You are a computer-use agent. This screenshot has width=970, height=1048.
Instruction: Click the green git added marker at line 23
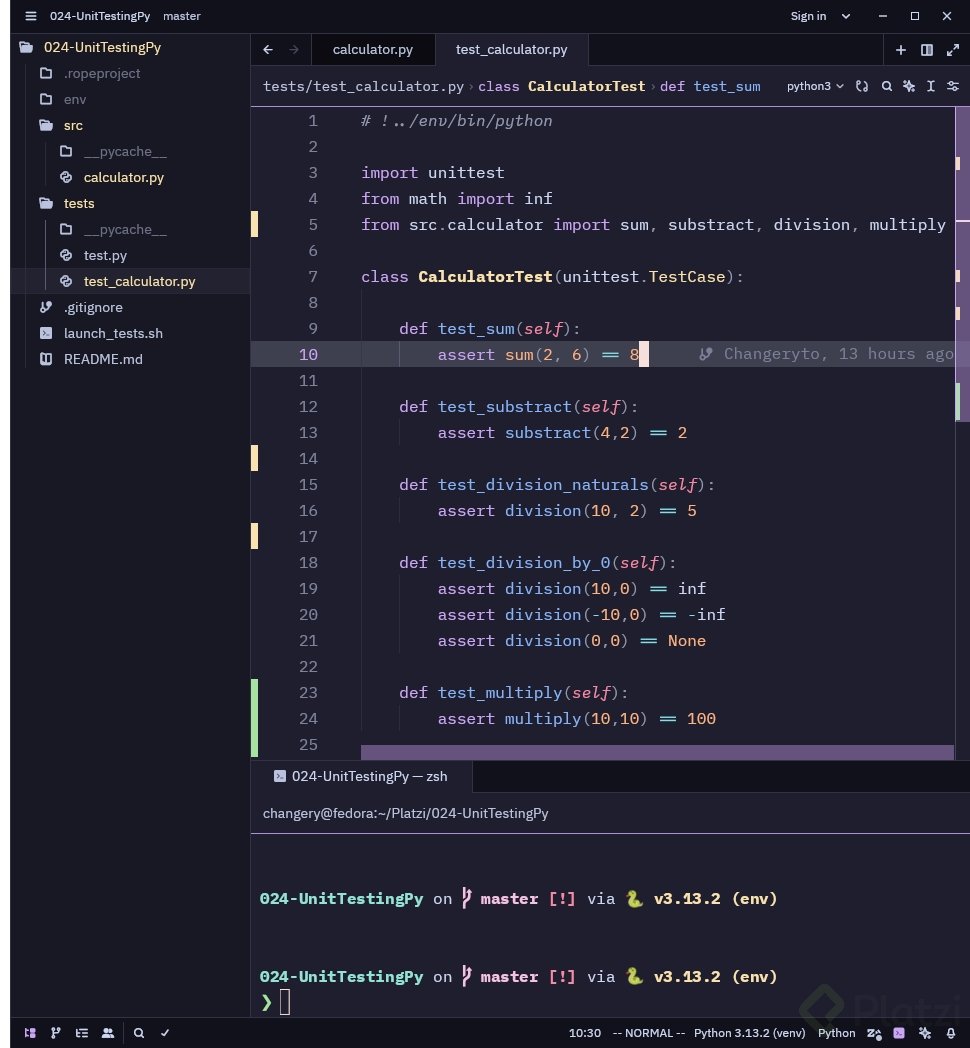click(x=254, y=718)
